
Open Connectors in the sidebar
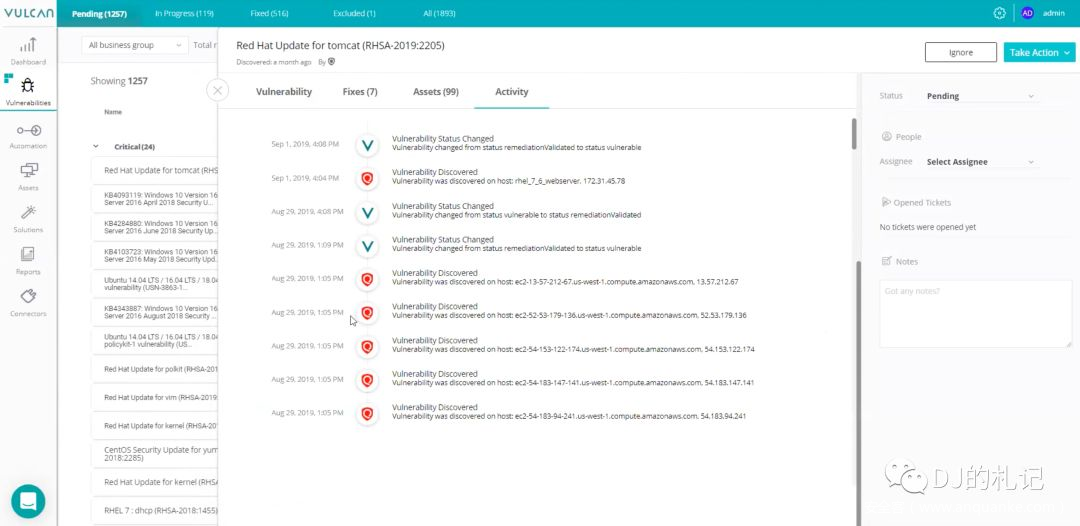pyautogui.click(x=28, y=301)
